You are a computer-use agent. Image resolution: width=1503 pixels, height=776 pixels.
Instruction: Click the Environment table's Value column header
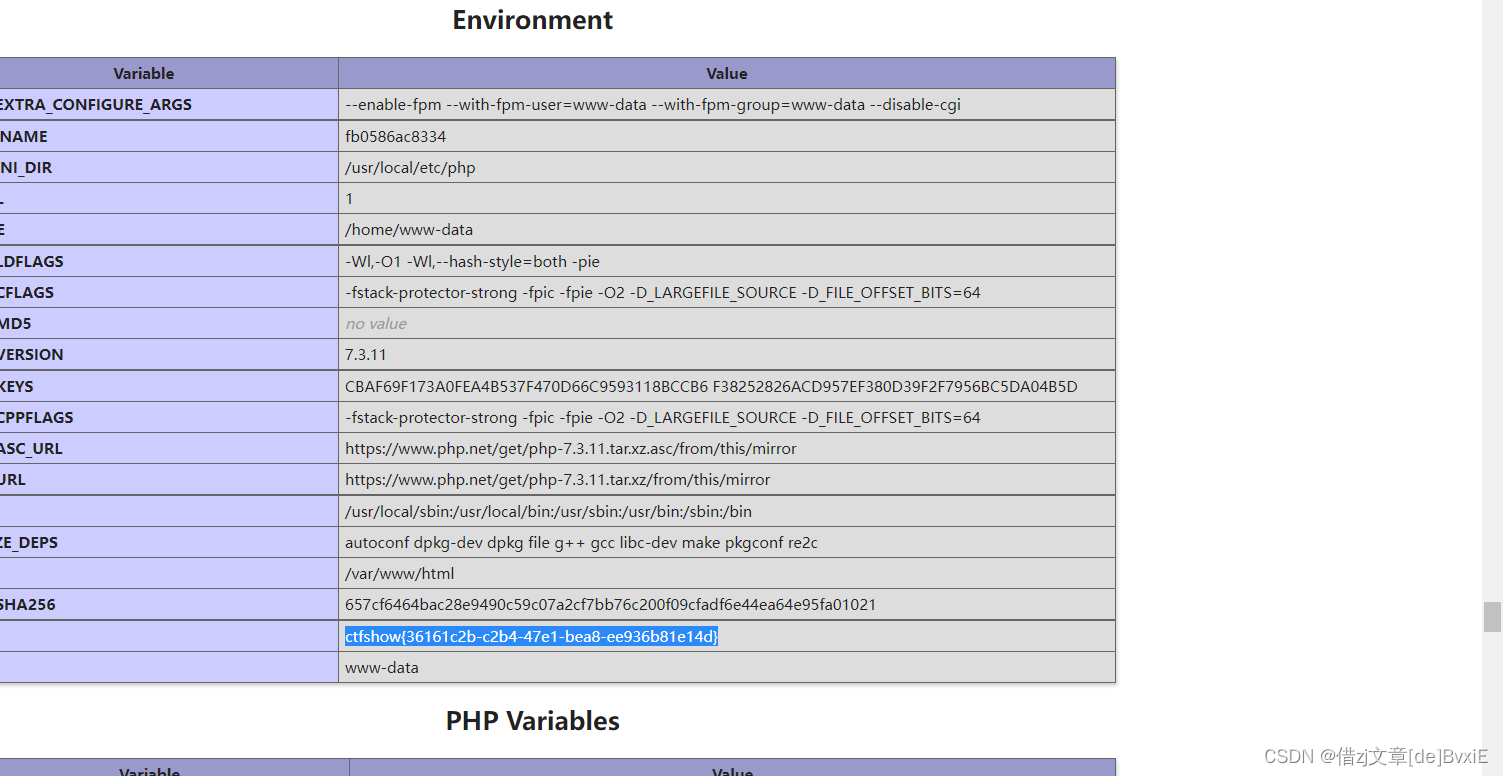(x=727, y=73)
